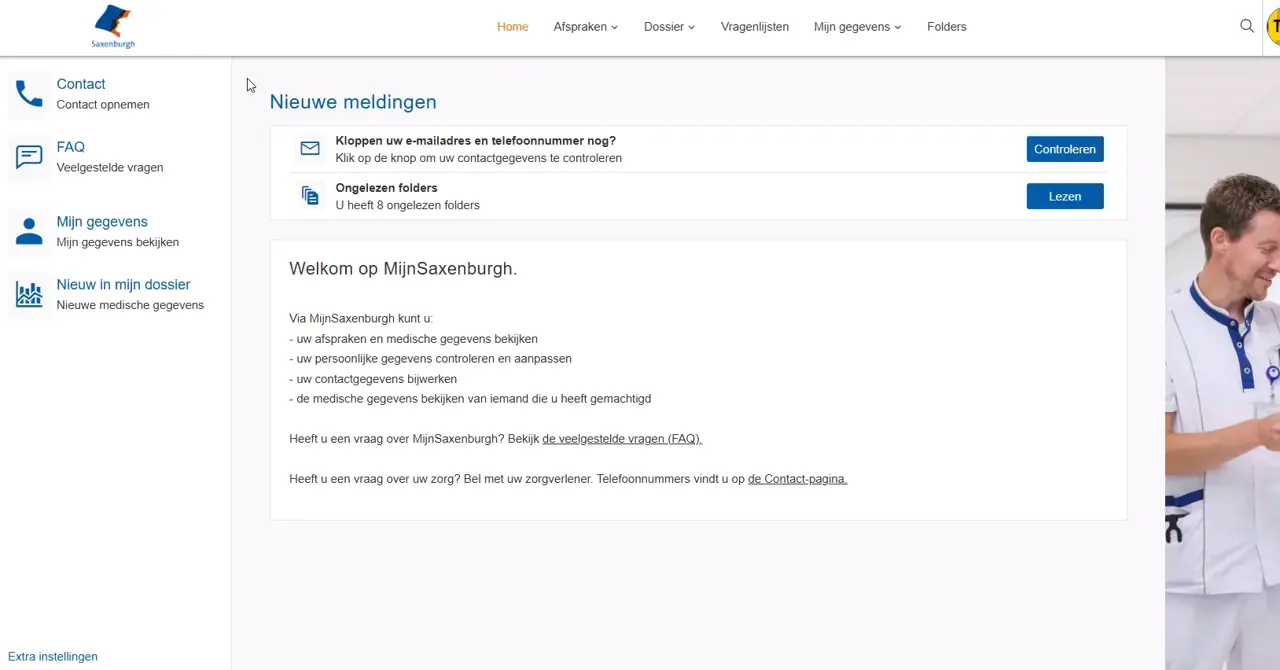The width and height of the screenshot is (1280, 670).
Task: Open the Extra instellingen link
Action: [x=53, y=657]
